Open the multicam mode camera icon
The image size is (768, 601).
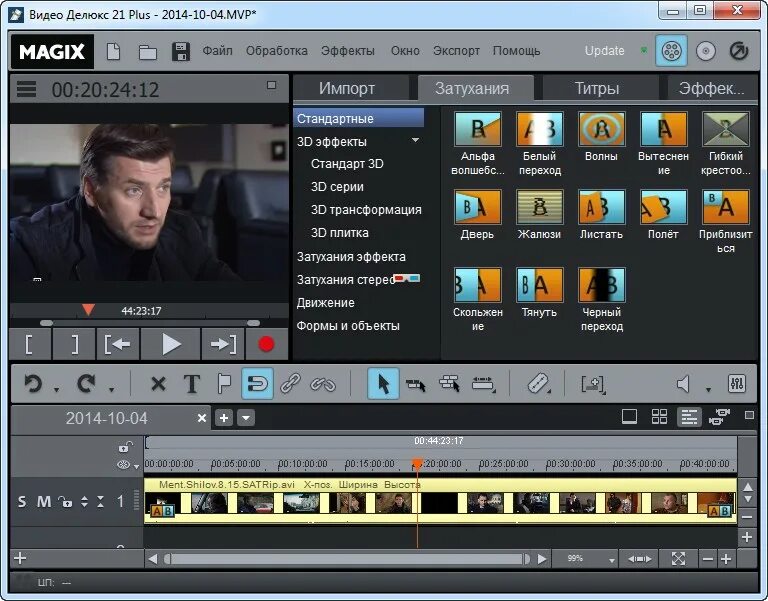click(720, 417)
